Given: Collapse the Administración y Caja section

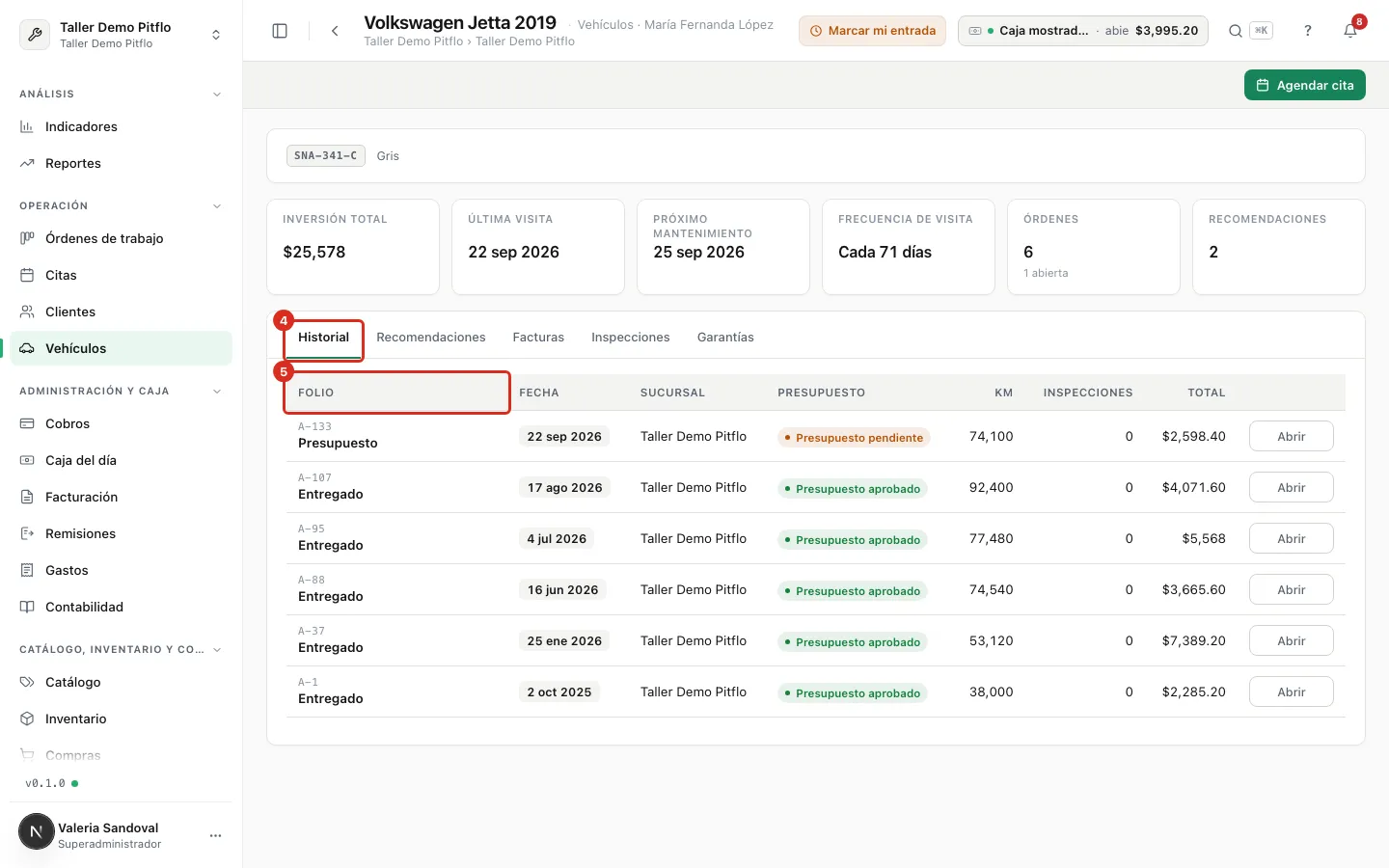Looking at the screenshot, I should tap(217, 392).
